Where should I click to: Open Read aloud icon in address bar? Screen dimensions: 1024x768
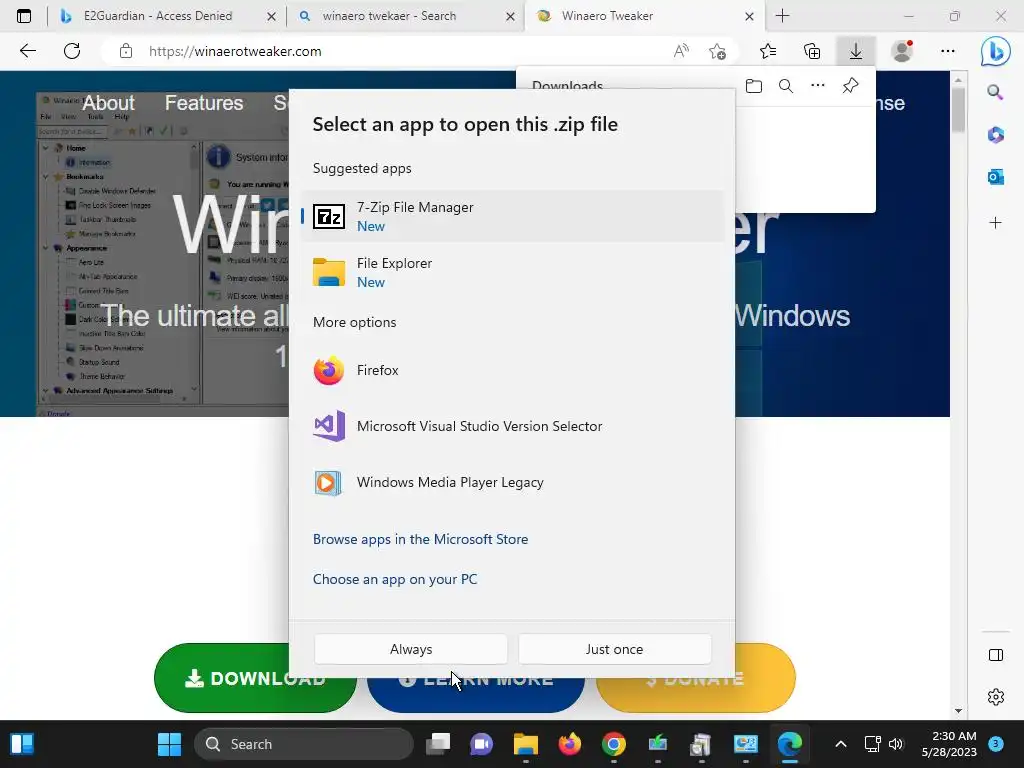(681, 52)
